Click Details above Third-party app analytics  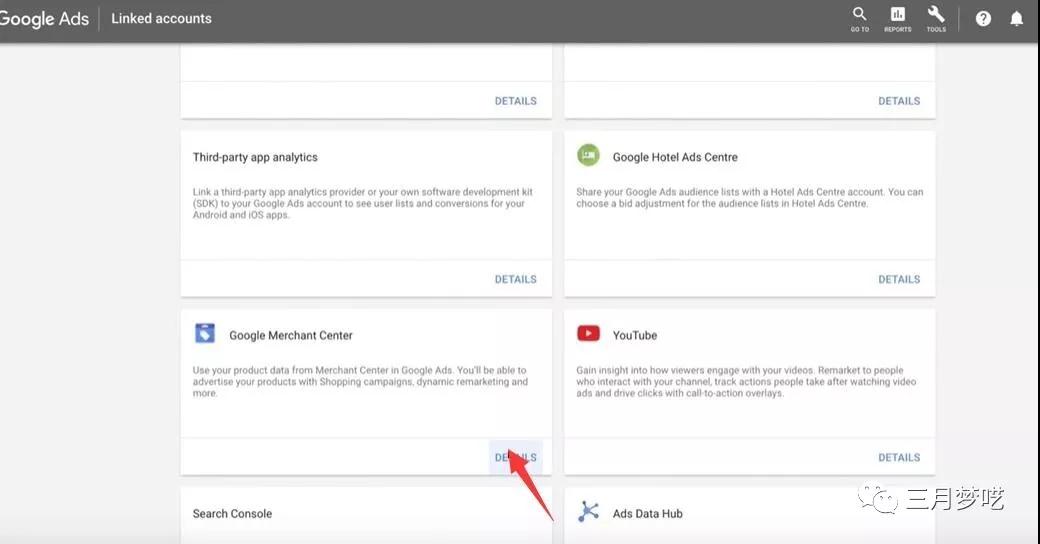click(515, 101)
